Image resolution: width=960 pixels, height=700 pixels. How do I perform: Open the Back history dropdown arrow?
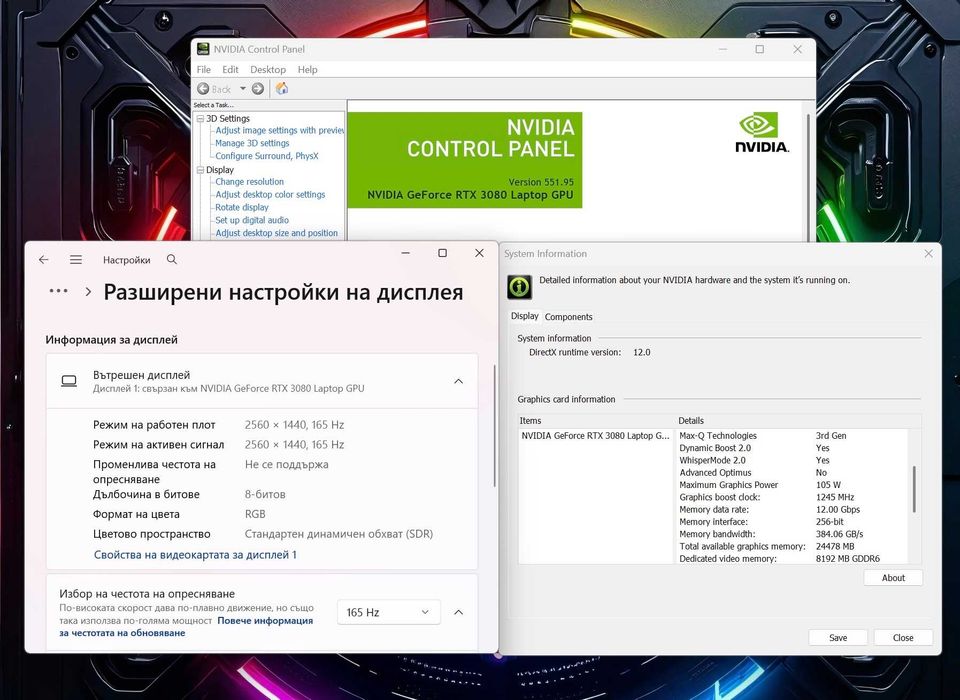pos(242,89)
